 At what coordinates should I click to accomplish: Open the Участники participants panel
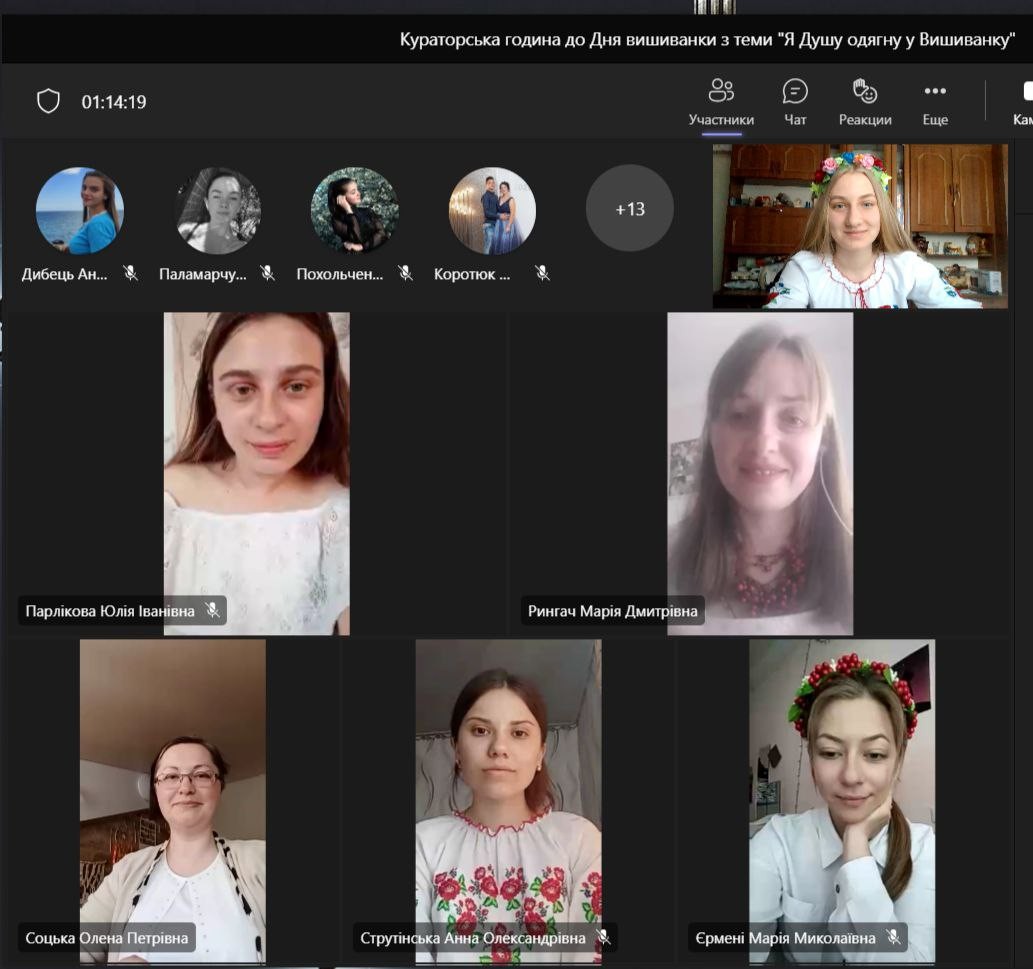(721, 101)
